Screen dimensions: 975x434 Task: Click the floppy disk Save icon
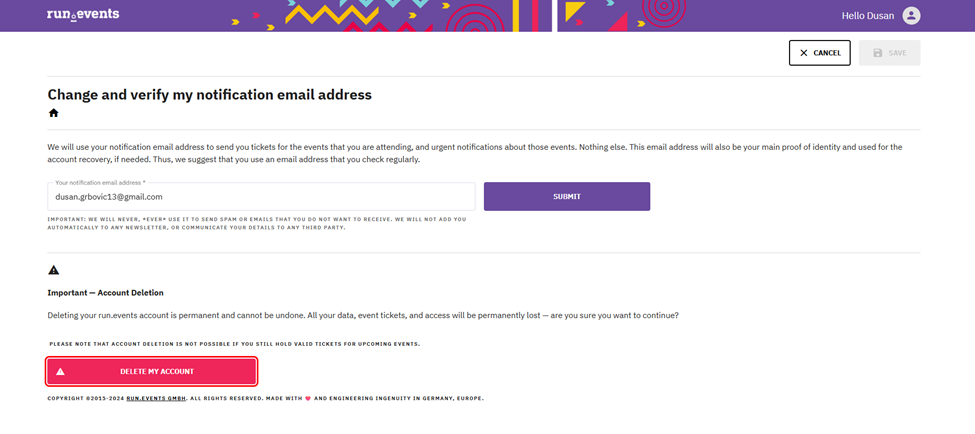(878, 53)
